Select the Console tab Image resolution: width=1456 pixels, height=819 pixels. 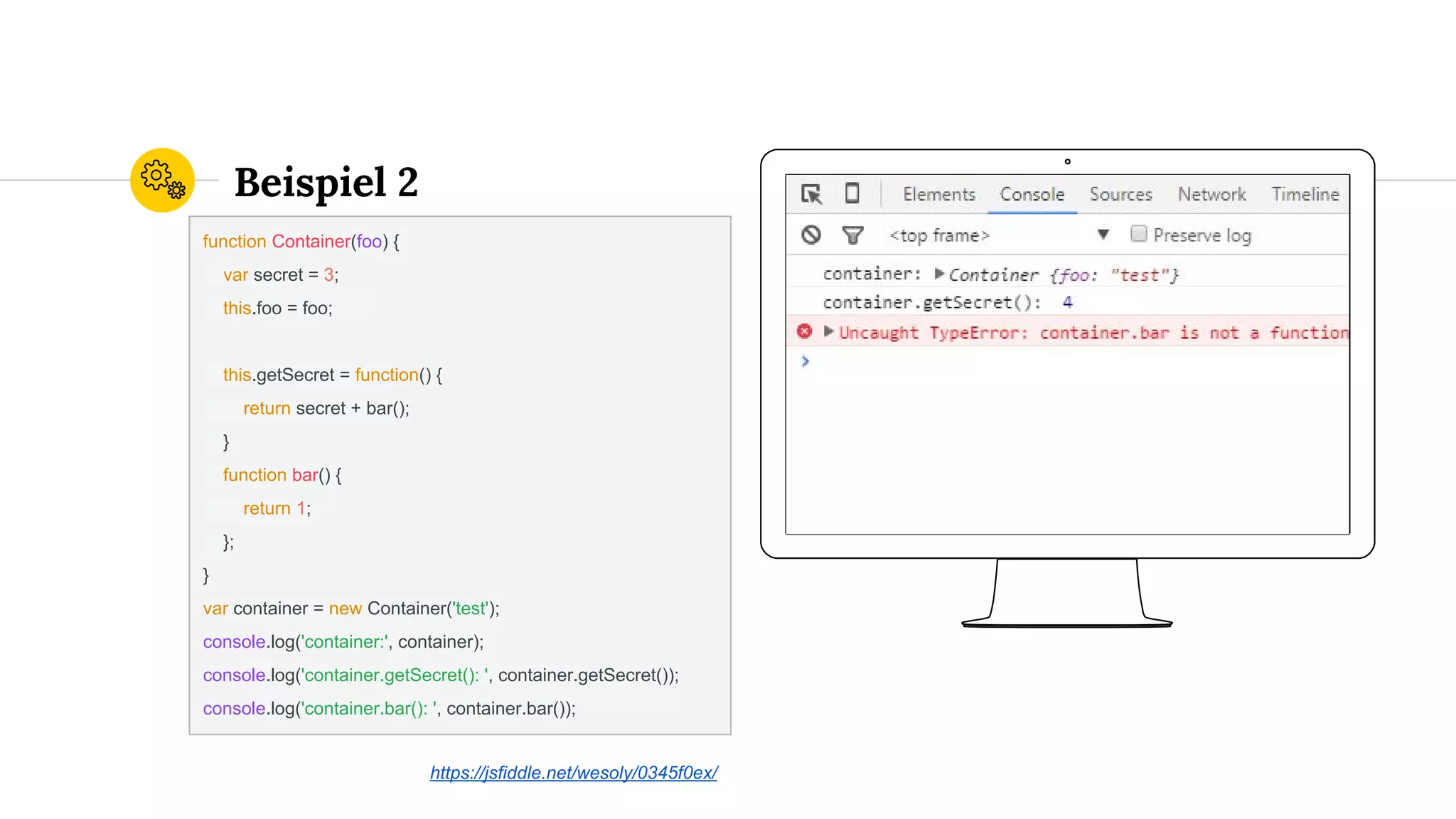click(1032, 194)
